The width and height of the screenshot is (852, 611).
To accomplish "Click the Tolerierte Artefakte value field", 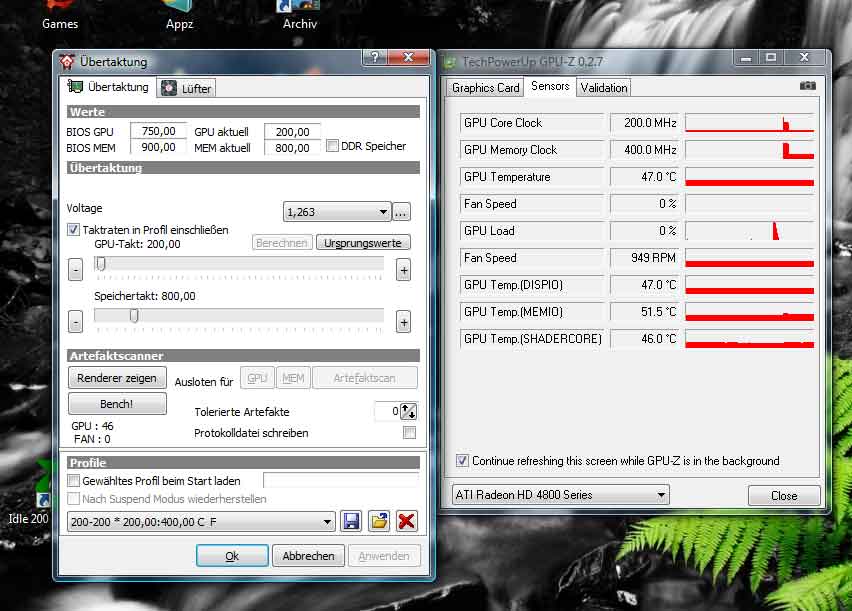I will [x=387, y=412].
